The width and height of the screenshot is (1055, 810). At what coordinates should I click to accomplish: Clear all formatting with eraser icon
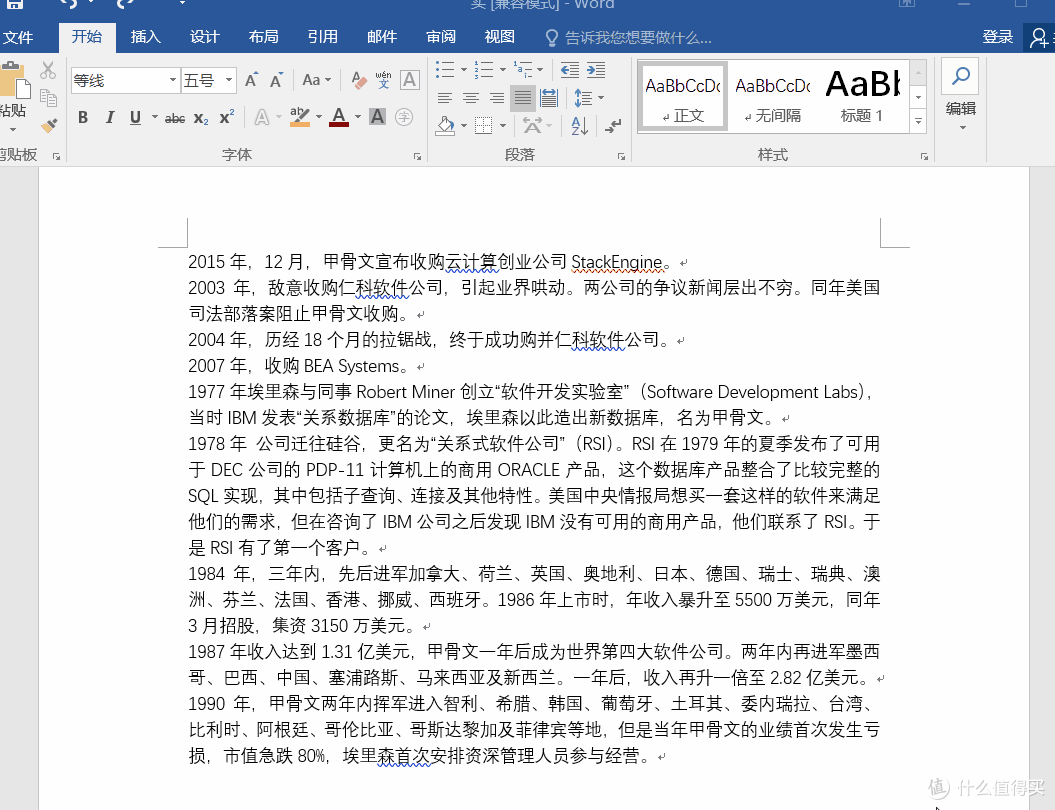pyautogui.click(x=359, y=81)
